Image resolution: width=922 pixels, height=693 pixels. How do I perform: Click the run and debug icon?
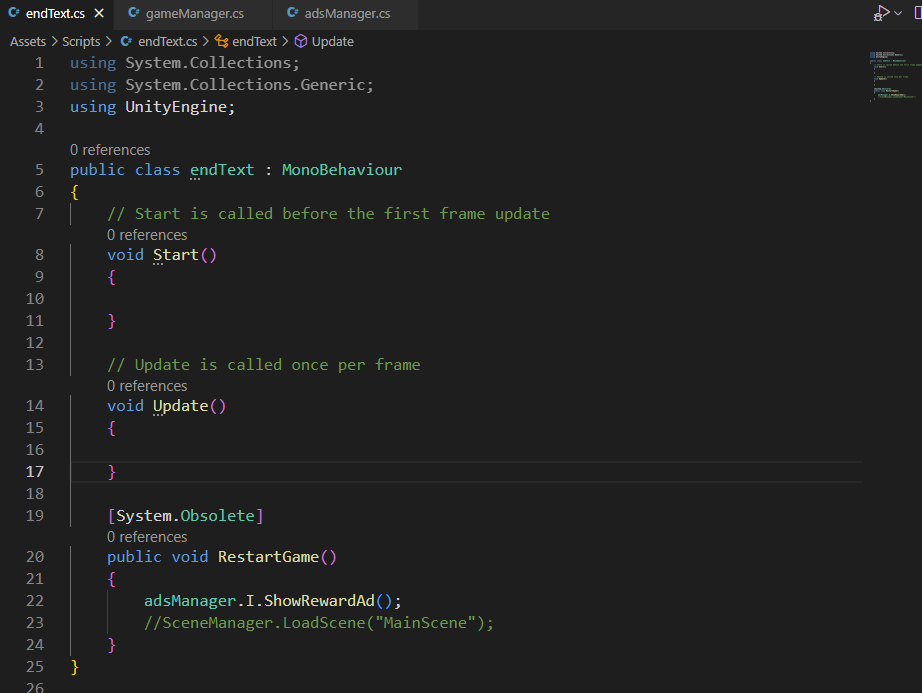click(x=881, y=13)
